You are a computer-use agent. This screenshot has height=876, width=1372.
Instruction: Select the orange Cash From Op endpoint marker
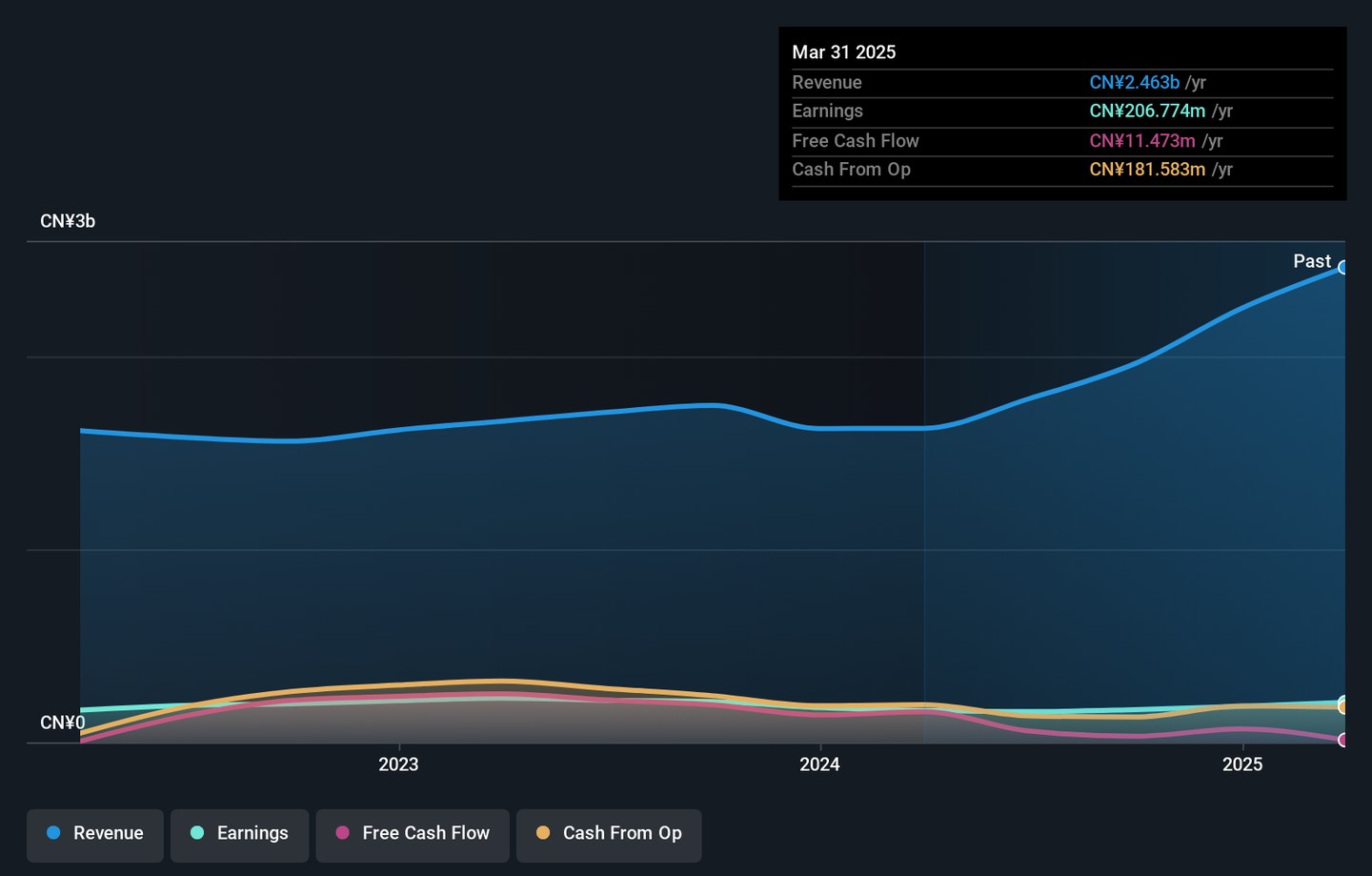[1342, 707]
